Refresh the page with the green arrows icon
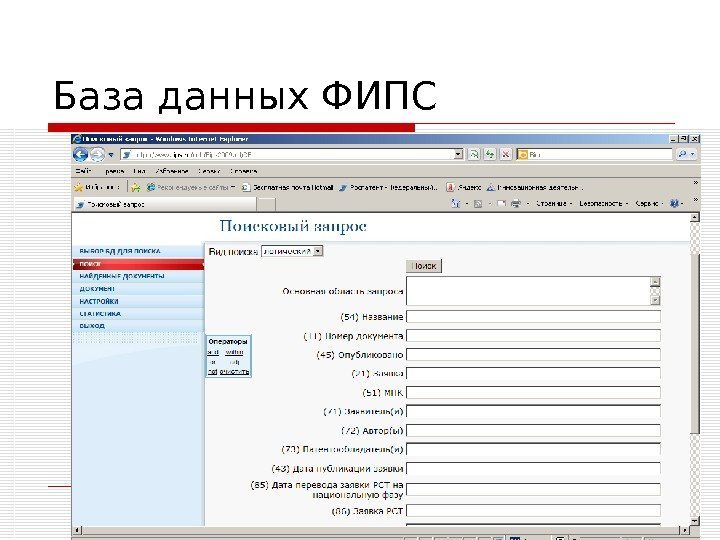The image size is (720, 540). tap(489, 155)
